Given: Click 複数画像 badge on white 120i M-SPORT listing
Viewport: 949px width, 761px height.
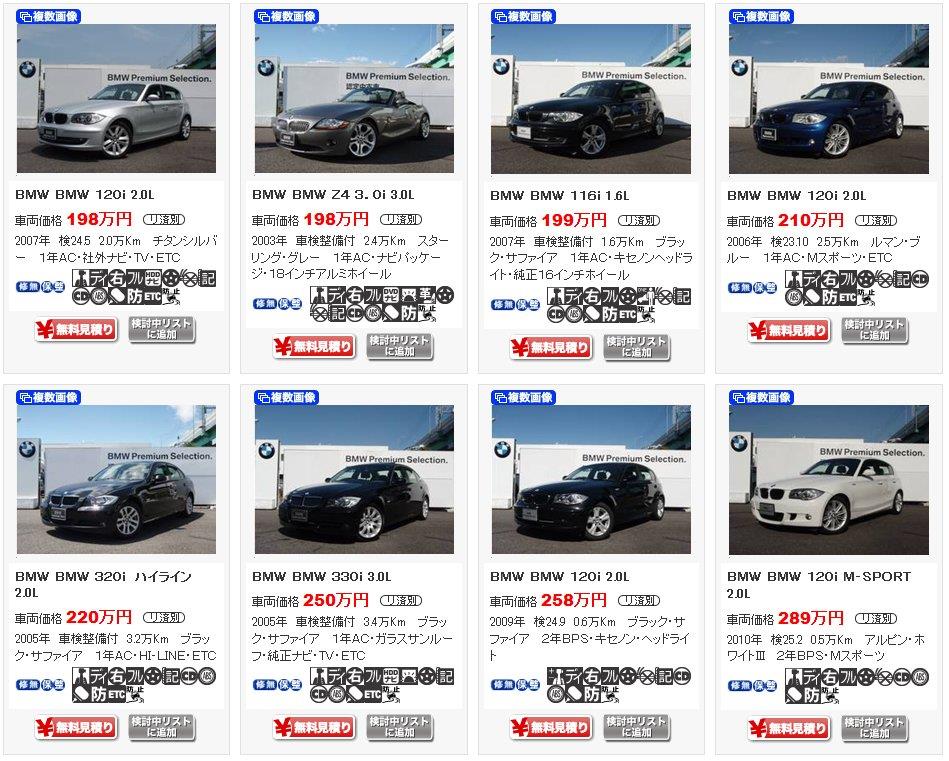Looking at the screenshot, I should 762,398.
